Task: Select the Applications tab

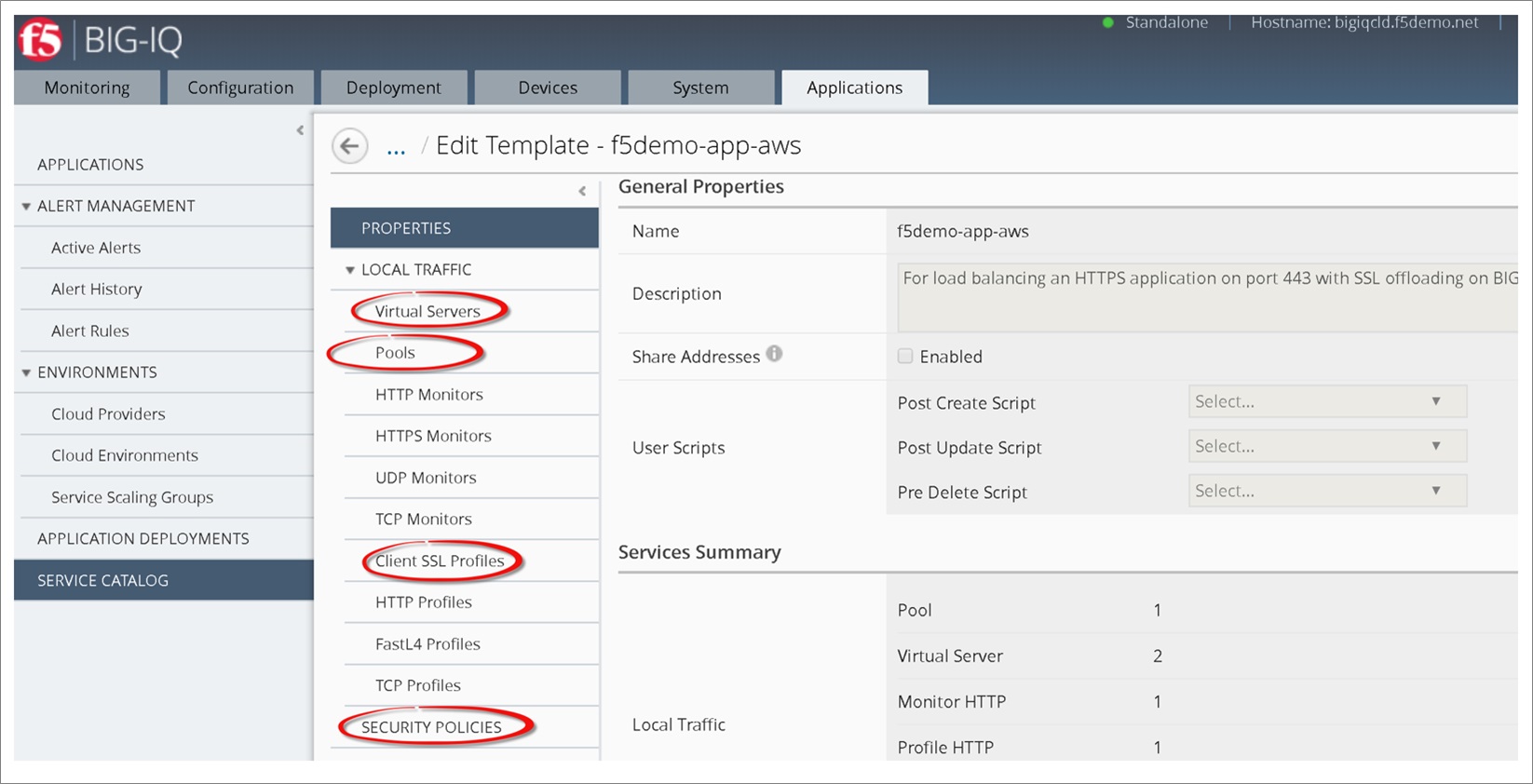Action: pyautogui.click(x=855, y=88)
